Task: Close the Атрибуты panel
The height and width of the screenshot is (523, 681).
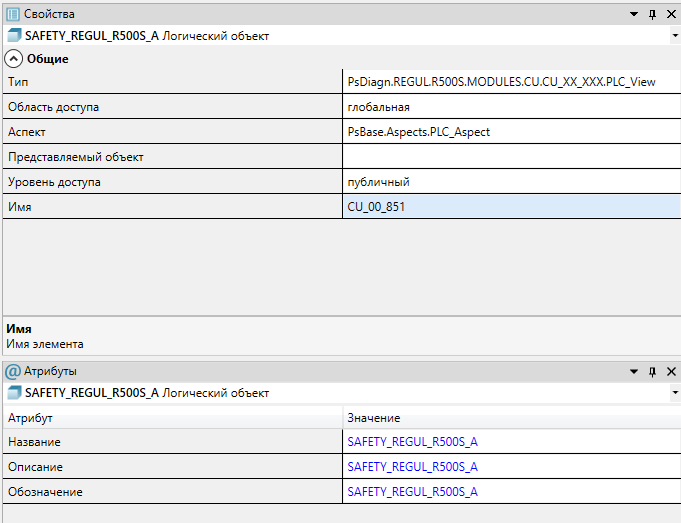Action: [x=671, y=371]
